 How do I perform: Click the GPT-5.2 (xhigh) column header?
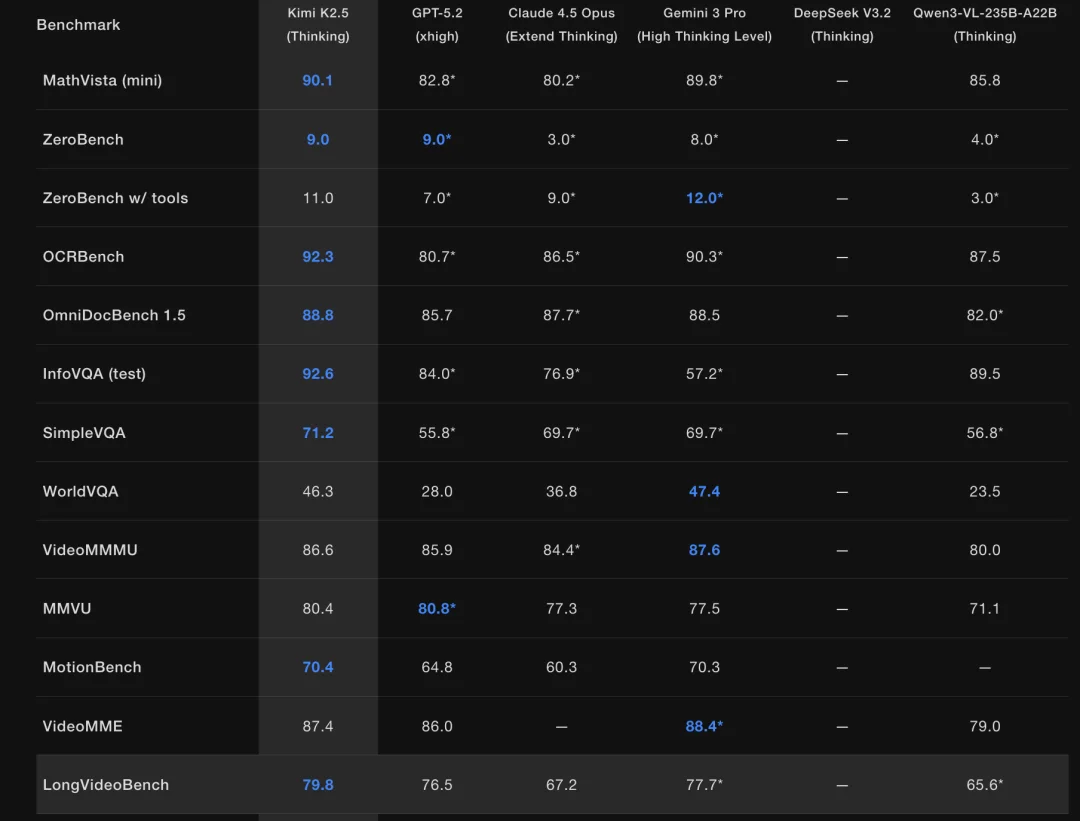pos(436,25)
